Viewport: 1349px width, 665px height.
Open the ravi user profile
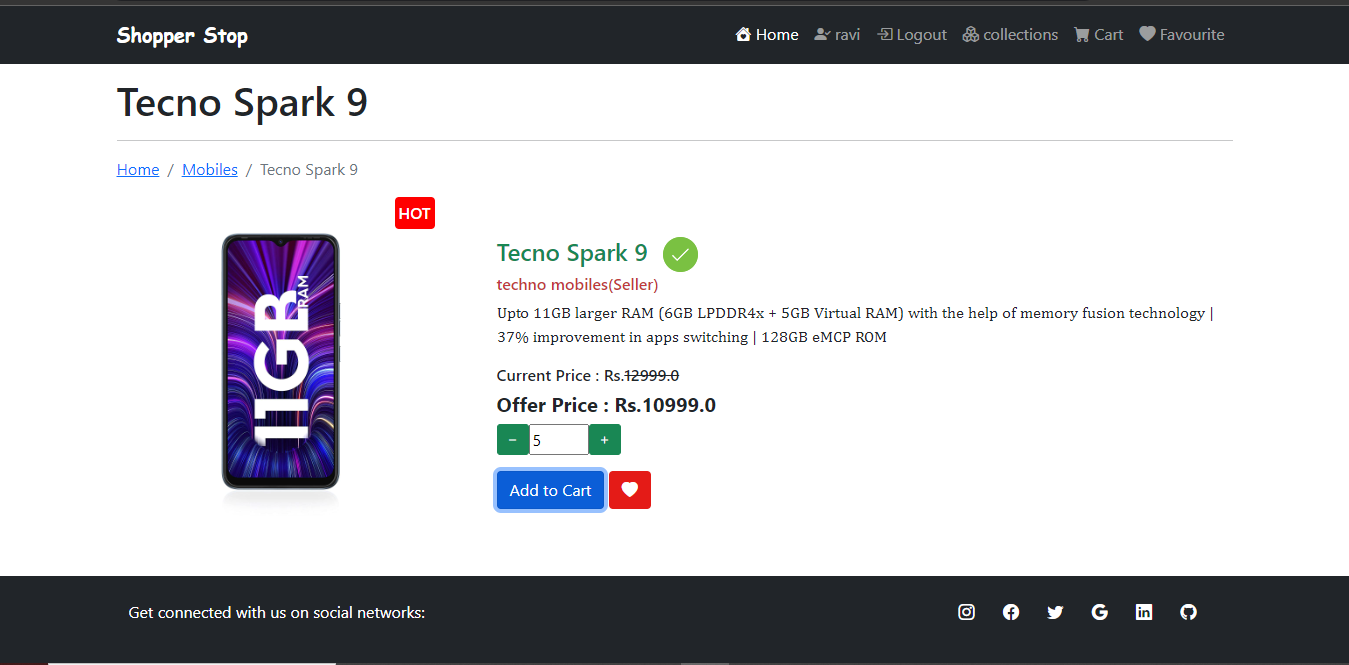(x=838, y=35)
